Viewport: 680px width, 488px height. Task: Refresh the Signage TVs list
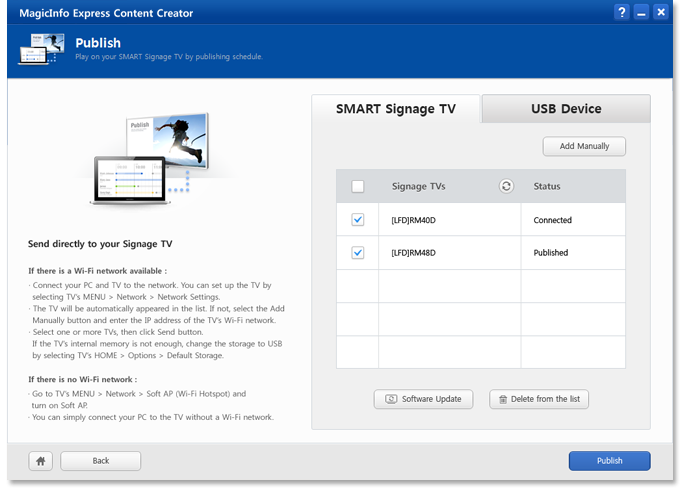(506, 186)
